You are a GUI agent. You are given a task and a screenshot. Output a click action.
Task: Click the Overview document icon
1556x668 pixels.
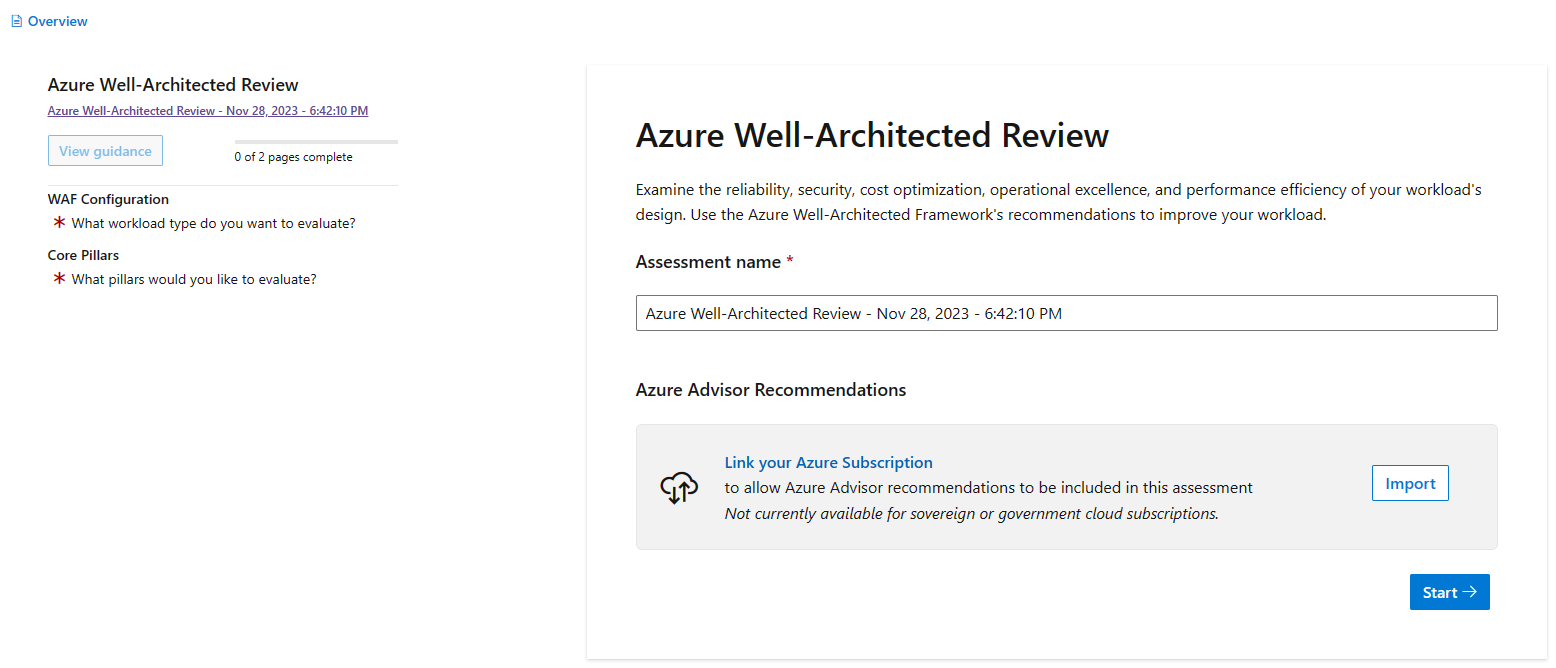tap(16, 21)
